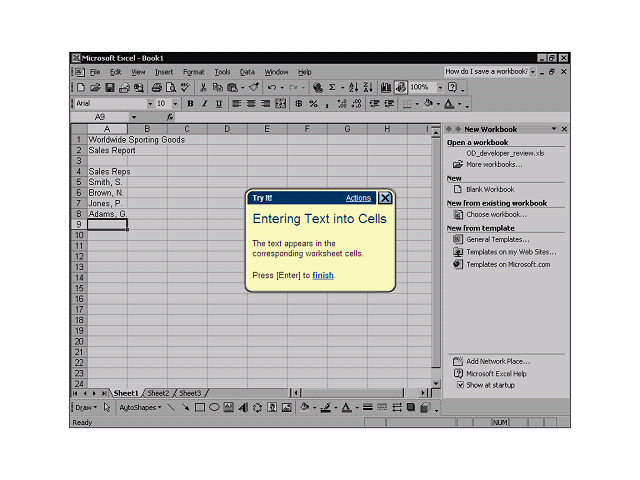Toggle Italic formatting button
This screenshot has width=640, height=480.
click(x=204, y=104)
